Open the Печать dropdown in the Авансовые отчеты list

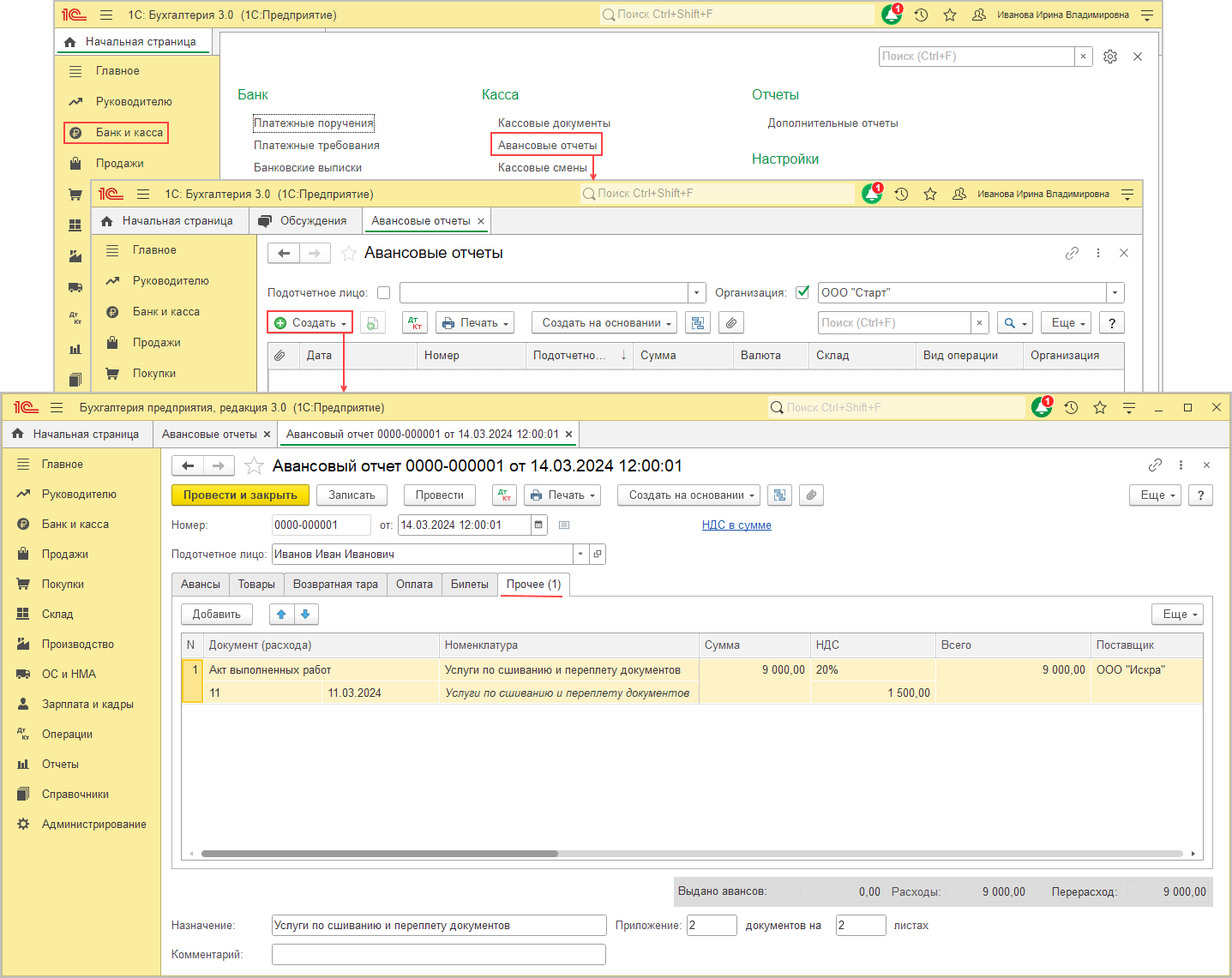coord(475,323)
